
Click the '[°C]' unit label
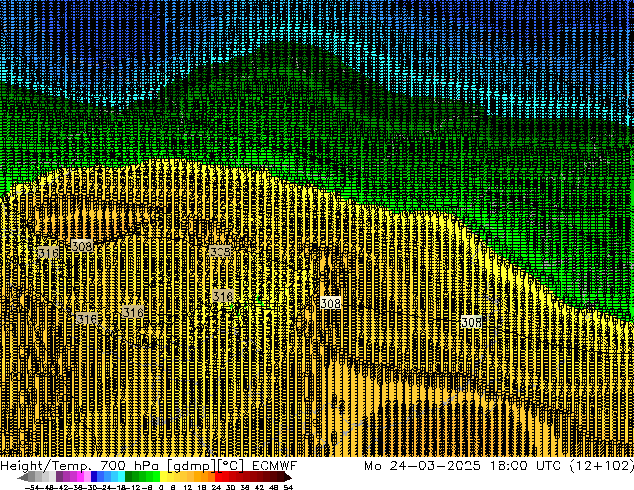click(x=231, y=466)
